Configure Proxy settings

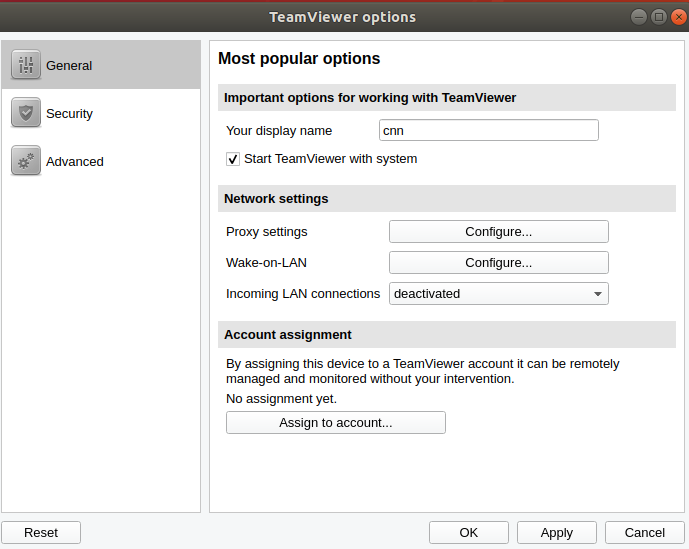point(499,232)
